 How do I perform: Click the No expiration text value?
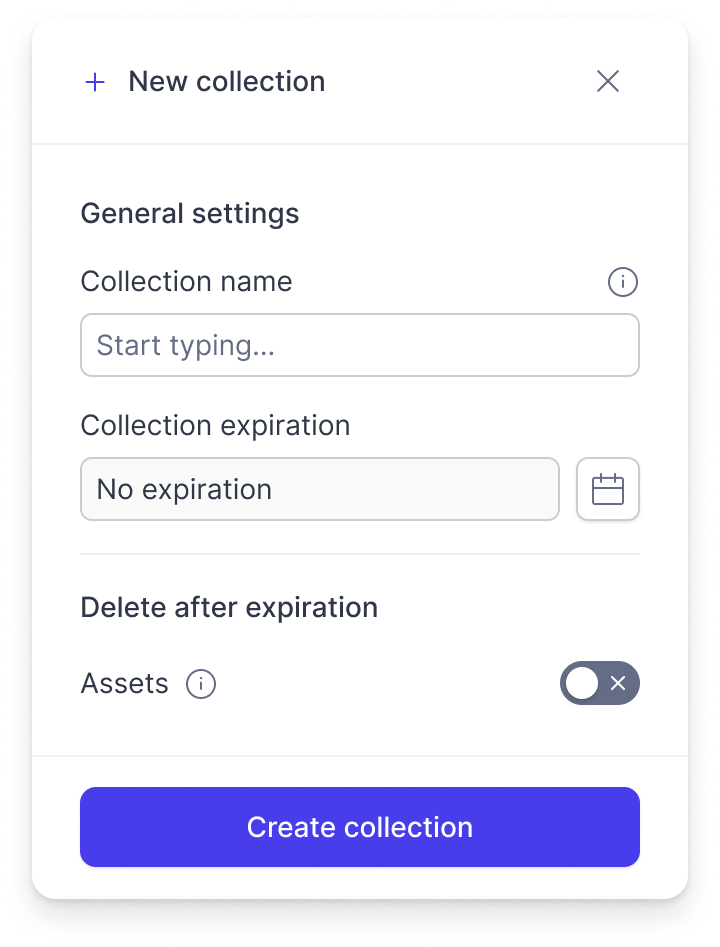pyautogui.click(x=184, y=490)
